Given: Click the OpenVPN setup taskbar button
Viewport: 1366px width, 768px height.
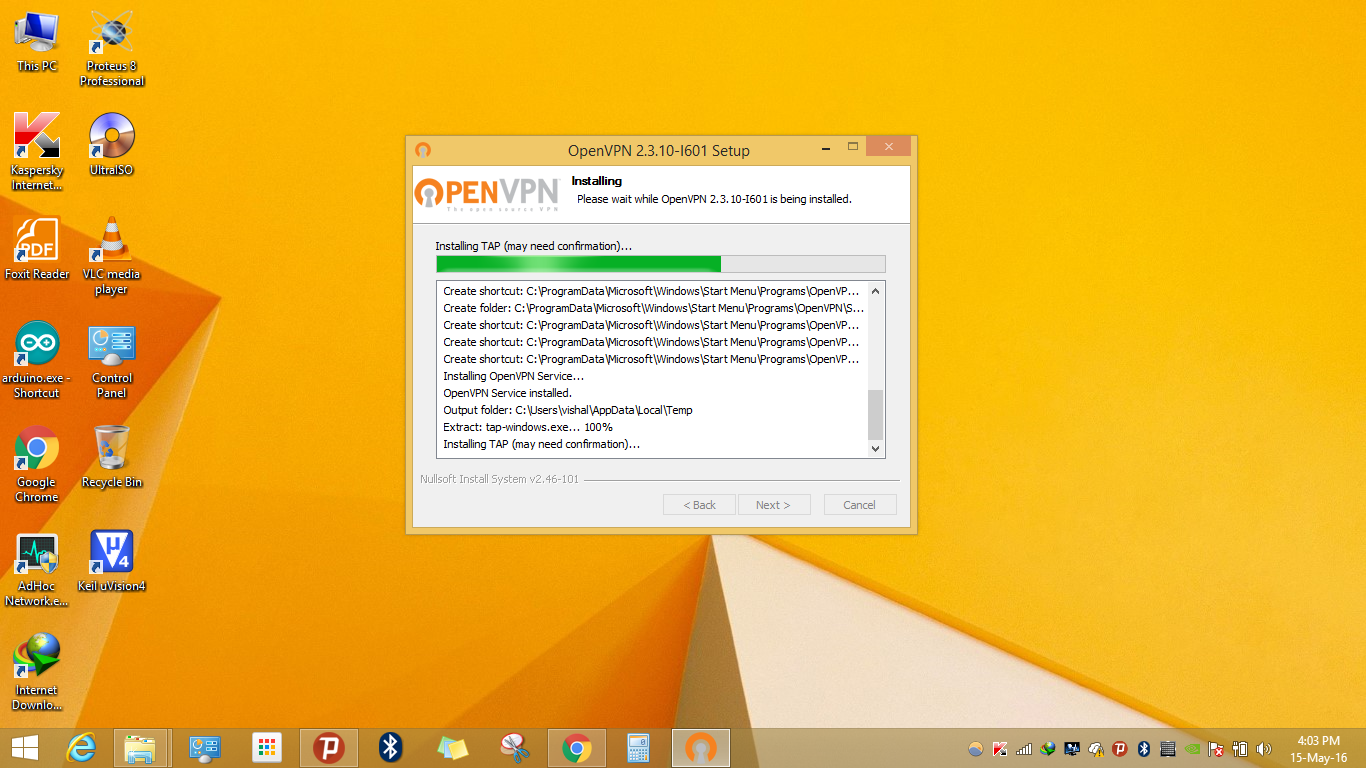Looking at the screenshot, I should point(701,748).
